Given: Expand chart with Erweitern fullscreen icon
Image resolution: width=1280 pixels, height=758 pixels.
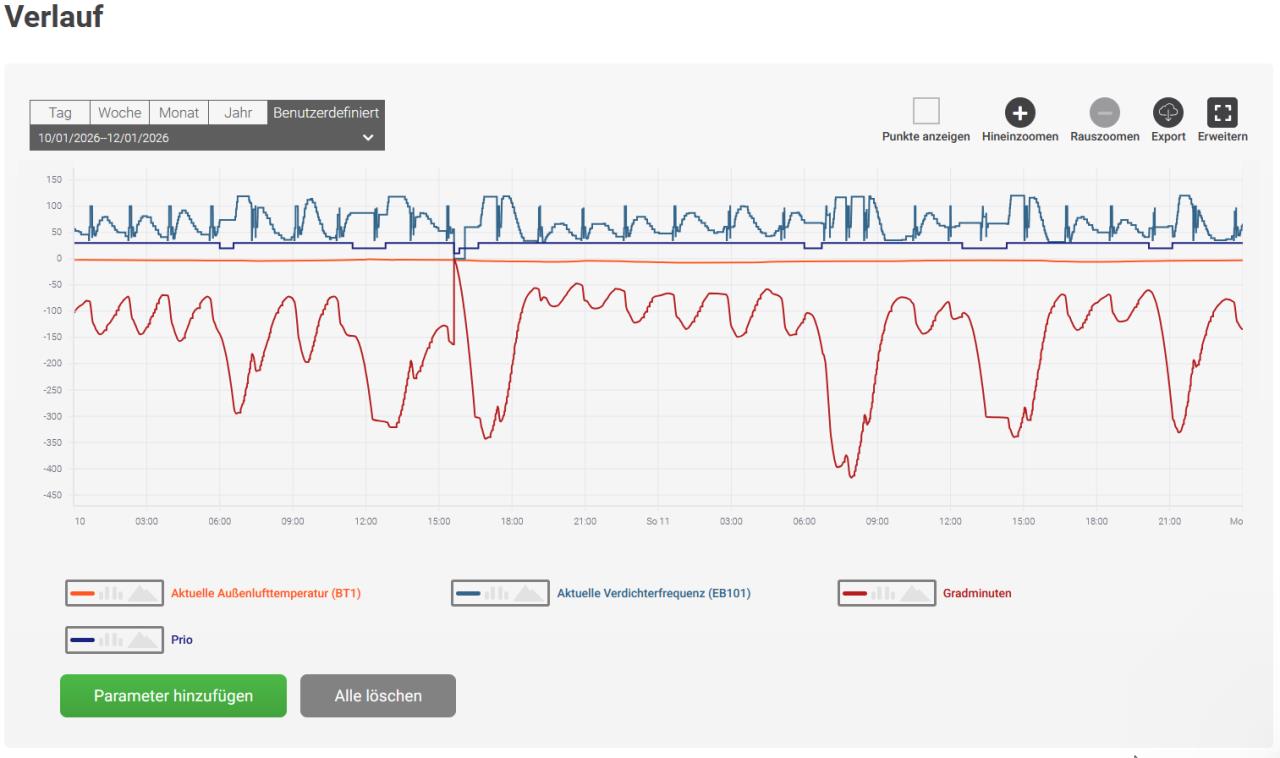Looking at the screenshot, I should click(1223, 113).
